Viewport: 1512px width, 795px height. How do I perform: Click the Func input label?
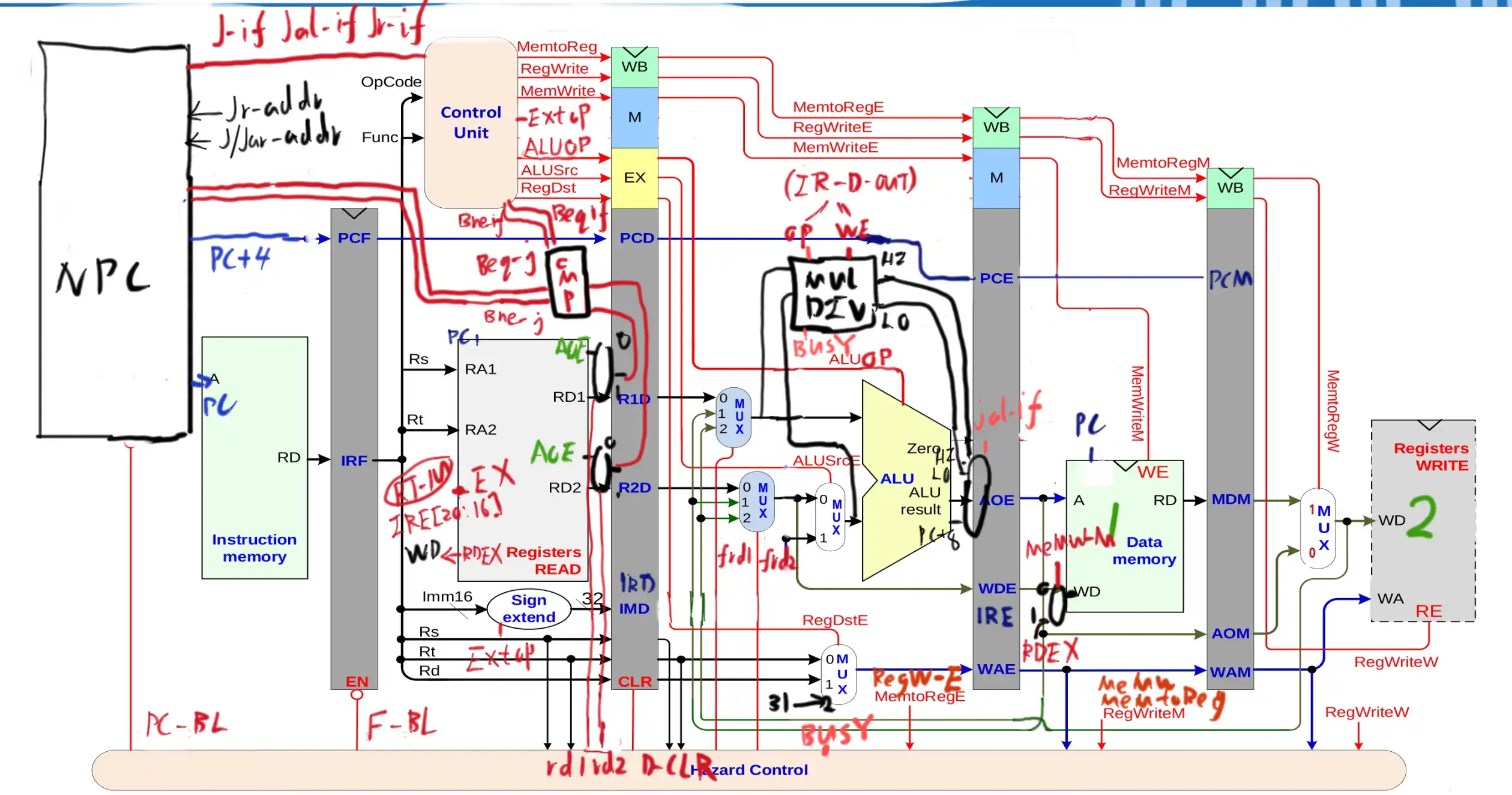pos(380,138)
